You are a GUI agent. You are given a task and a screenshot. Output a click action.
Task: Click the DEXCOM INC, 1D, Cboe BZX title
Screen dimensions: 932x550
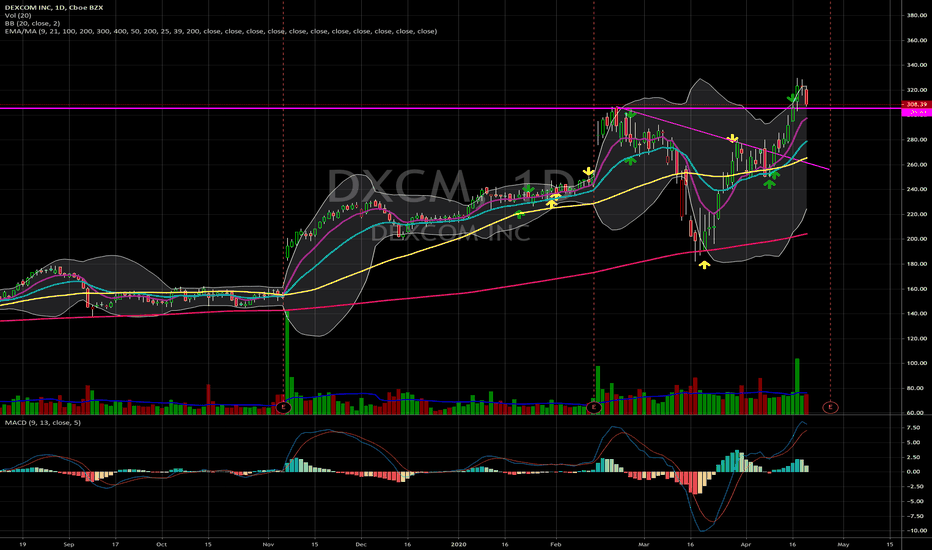click(x=54, y=7)
